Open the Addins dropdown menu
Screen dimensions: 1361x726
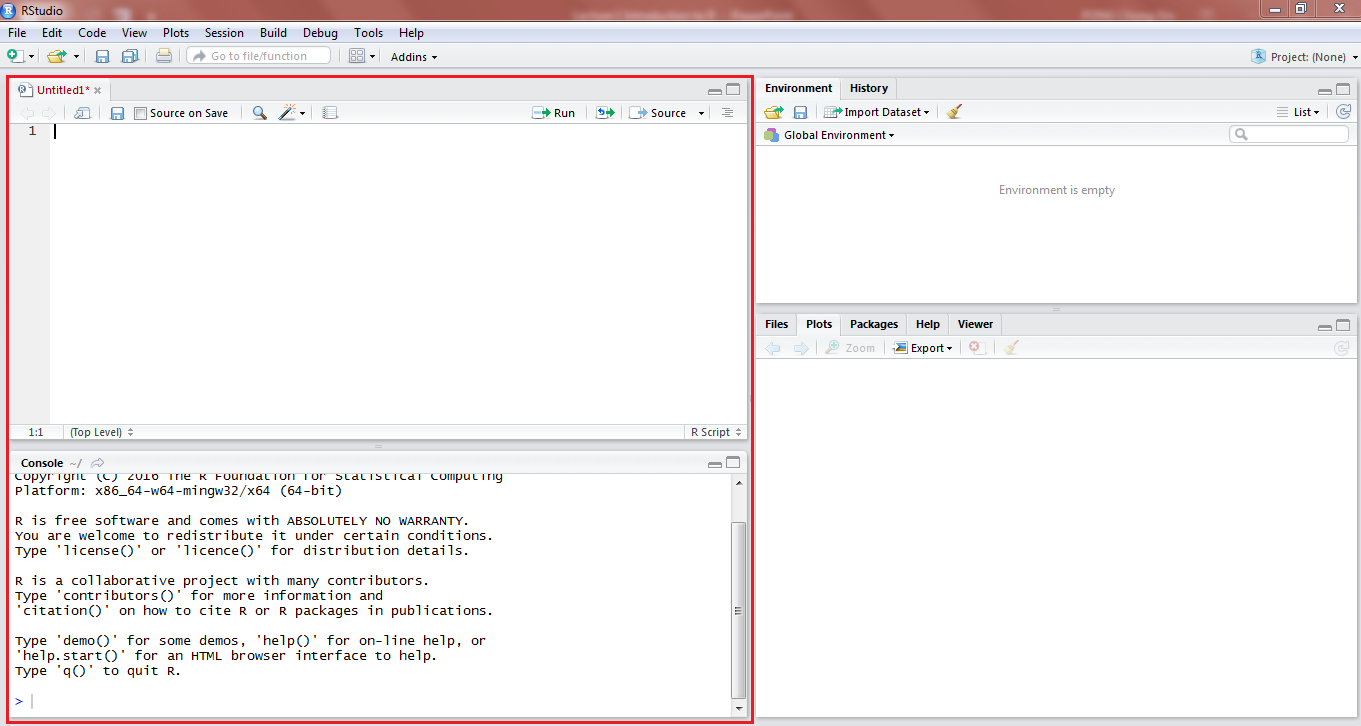[x=413, y=57]
